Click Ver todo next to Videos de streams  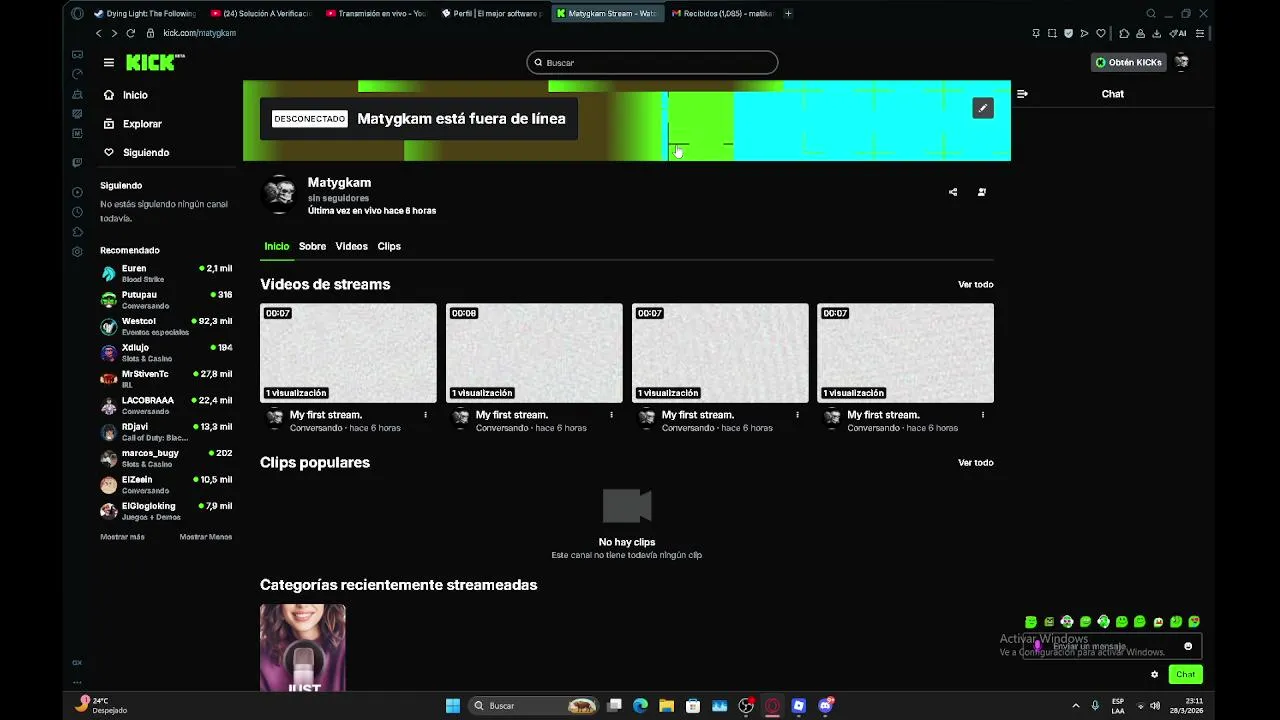[x=975, y=285]
